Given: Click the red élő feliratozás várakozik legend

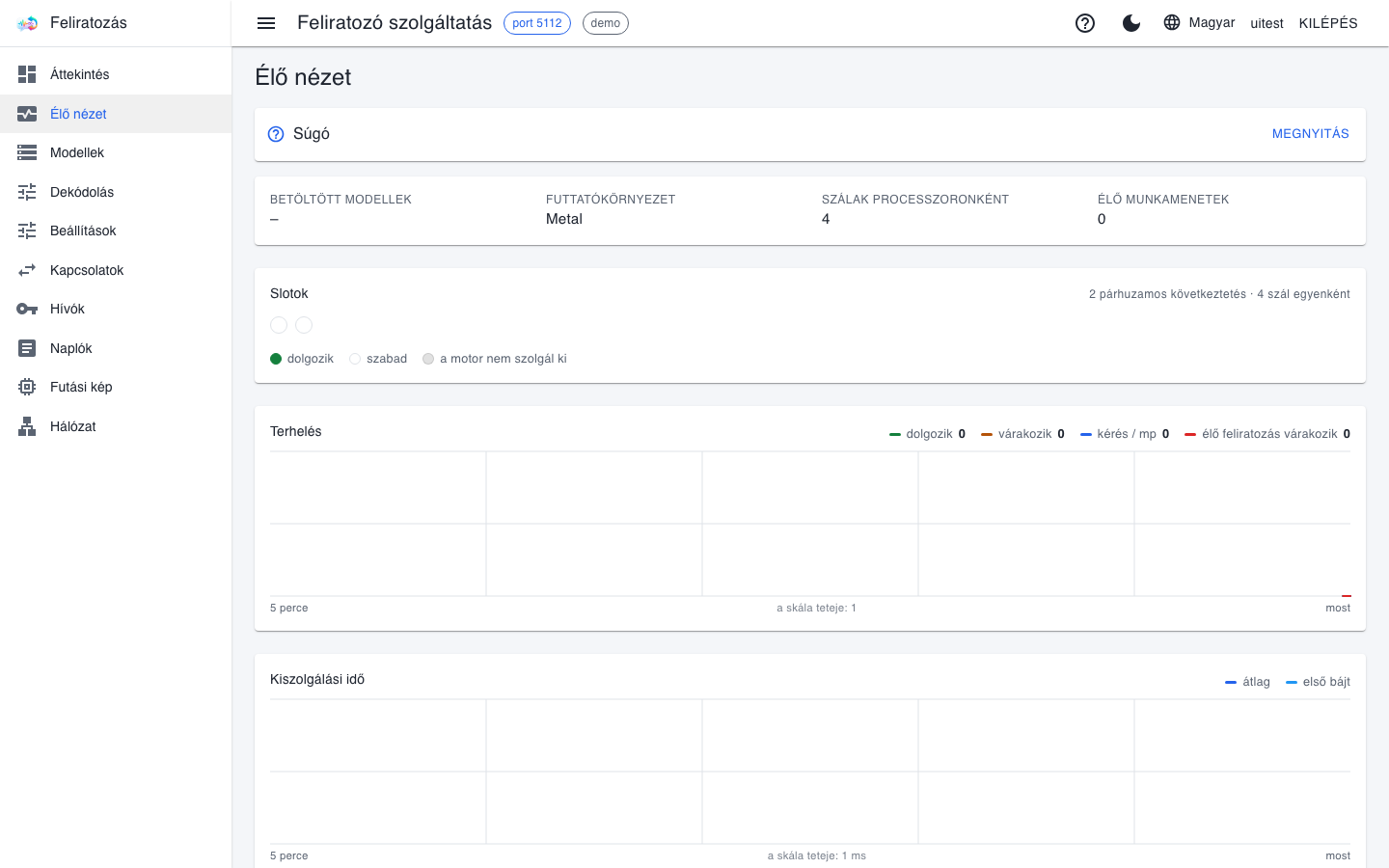Looking at the screenshot, I should point(1267,434).
